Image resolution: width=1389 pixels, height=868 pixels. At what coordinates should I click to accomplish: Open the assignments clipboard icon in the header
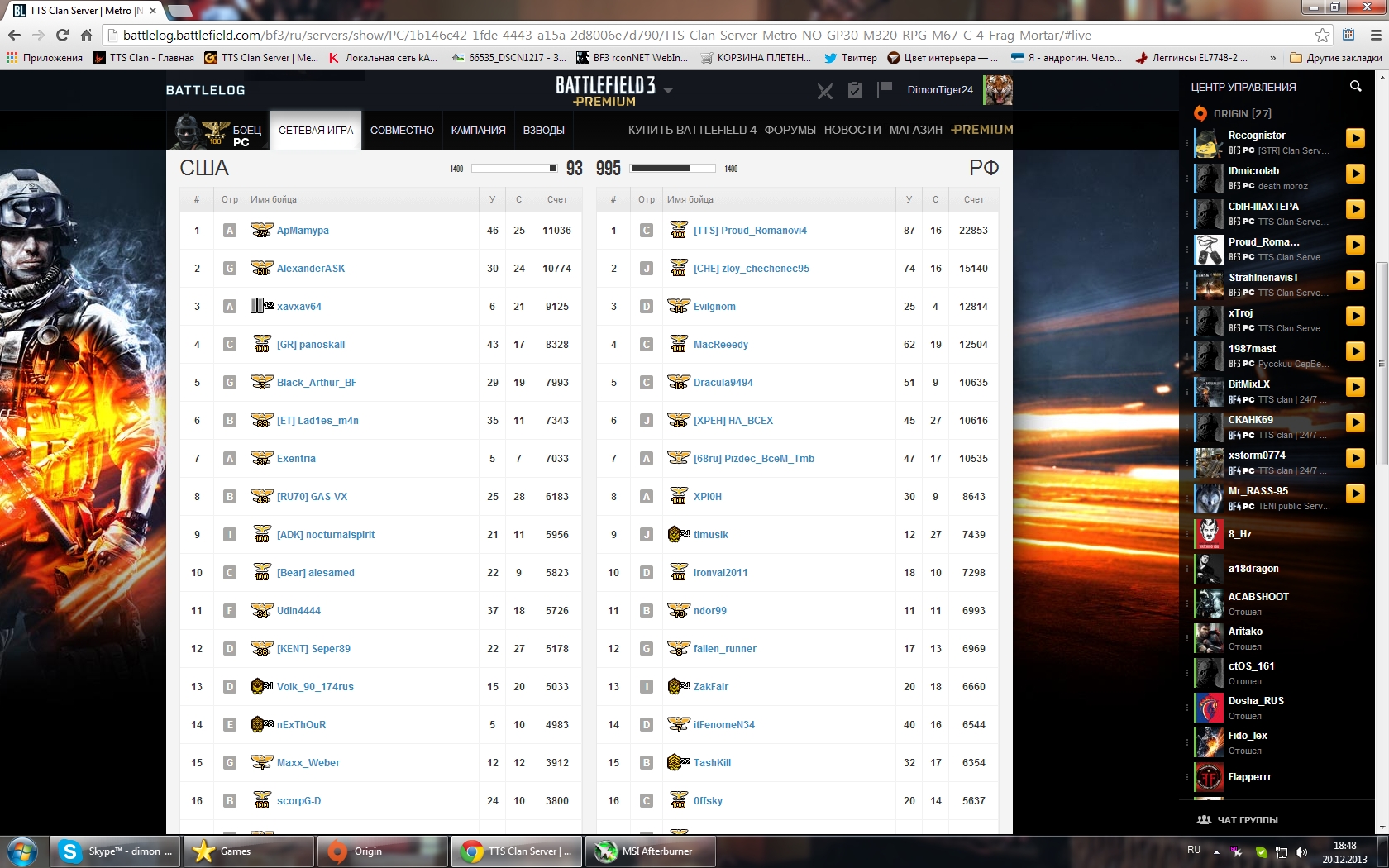855,90
